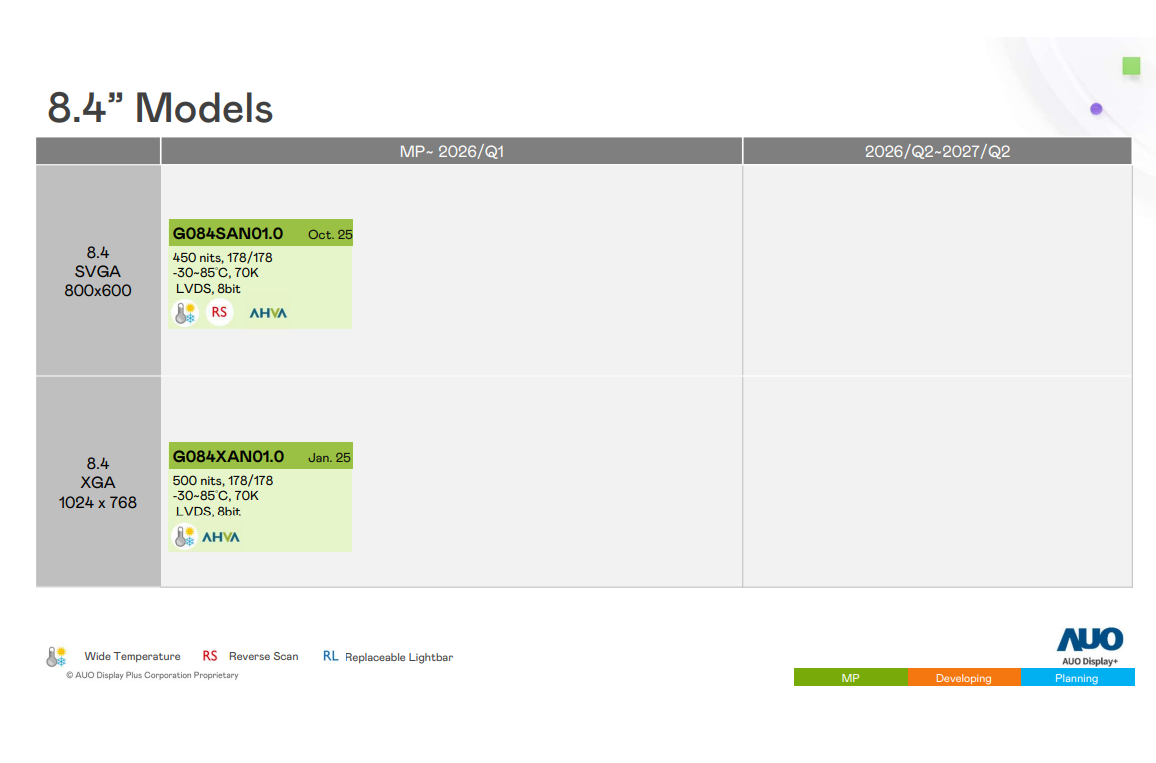Click the 8.4 SVGA 800x600 row label
Screen dimensions: 1156x763
98,271
